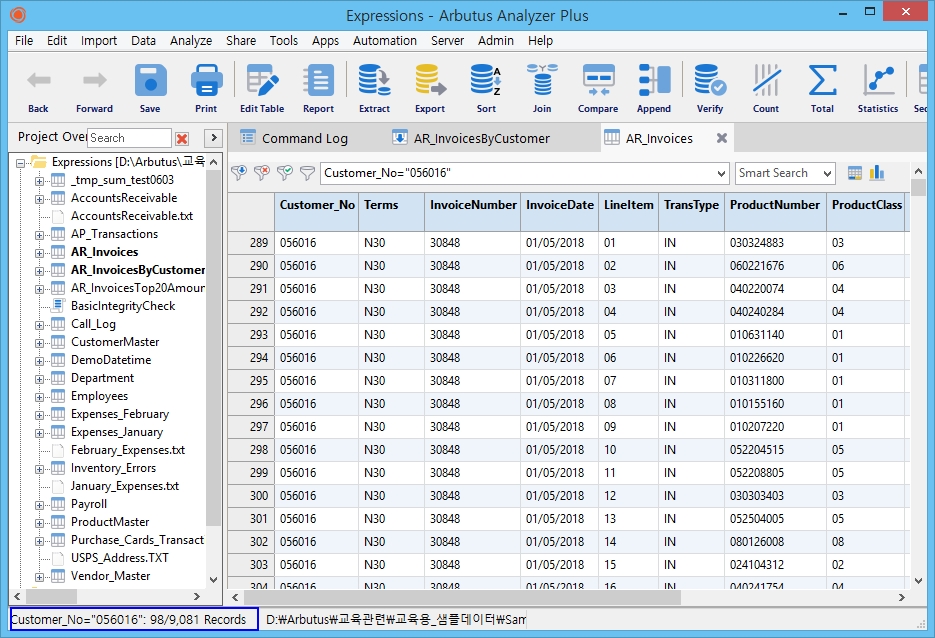Viewport: 935px width, 638px height.
Task: Open the Edit Table tool
Action: coord(262,87)
